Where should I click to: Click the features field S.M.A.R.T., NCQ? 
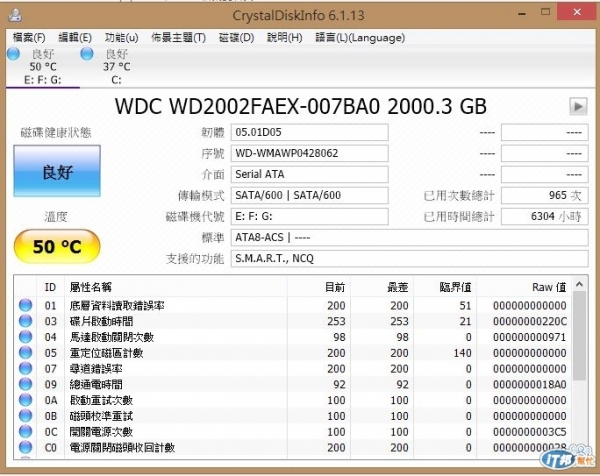point(409,259)
